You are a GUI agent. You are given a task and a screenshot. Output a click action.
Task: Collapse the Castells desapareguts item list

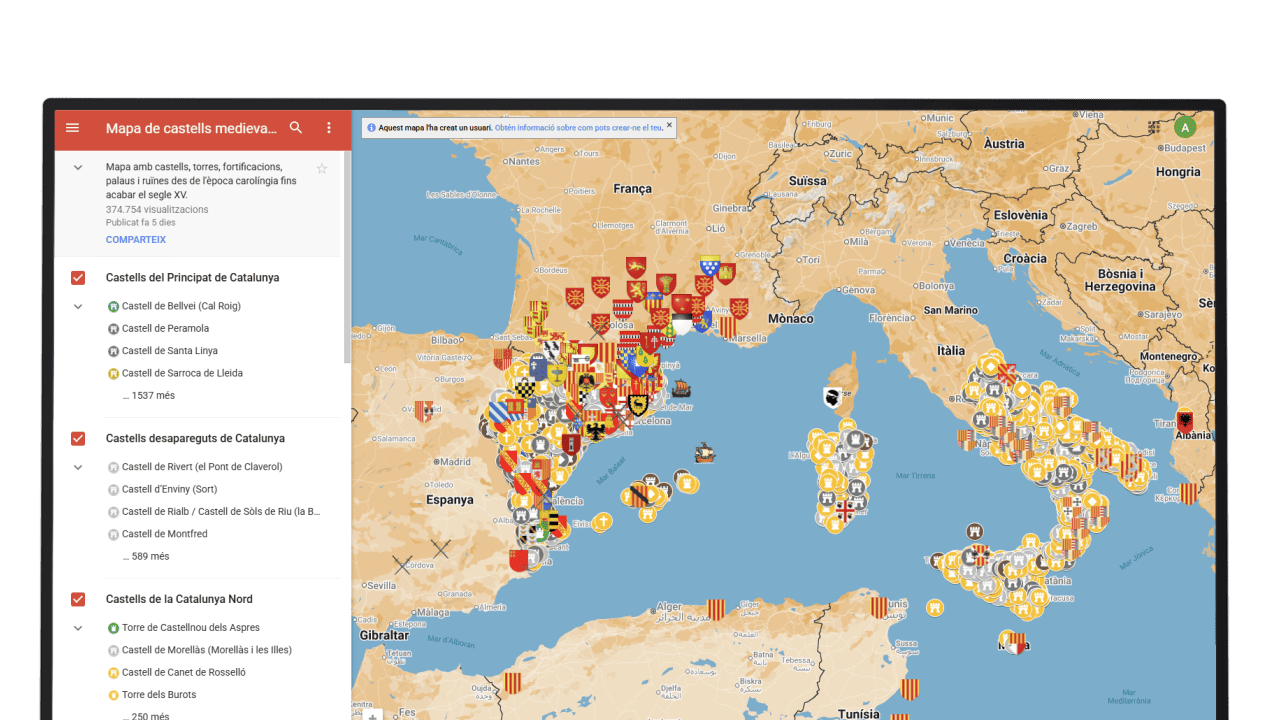point(78,466)
